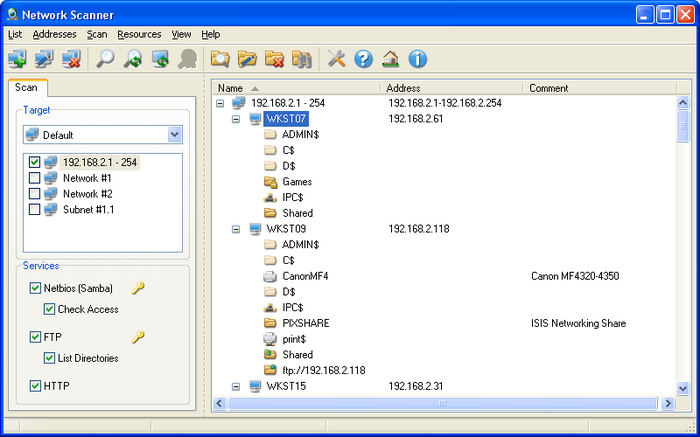
Task: Toggle the HTTP service checkbox
Action: coord(35,386)
